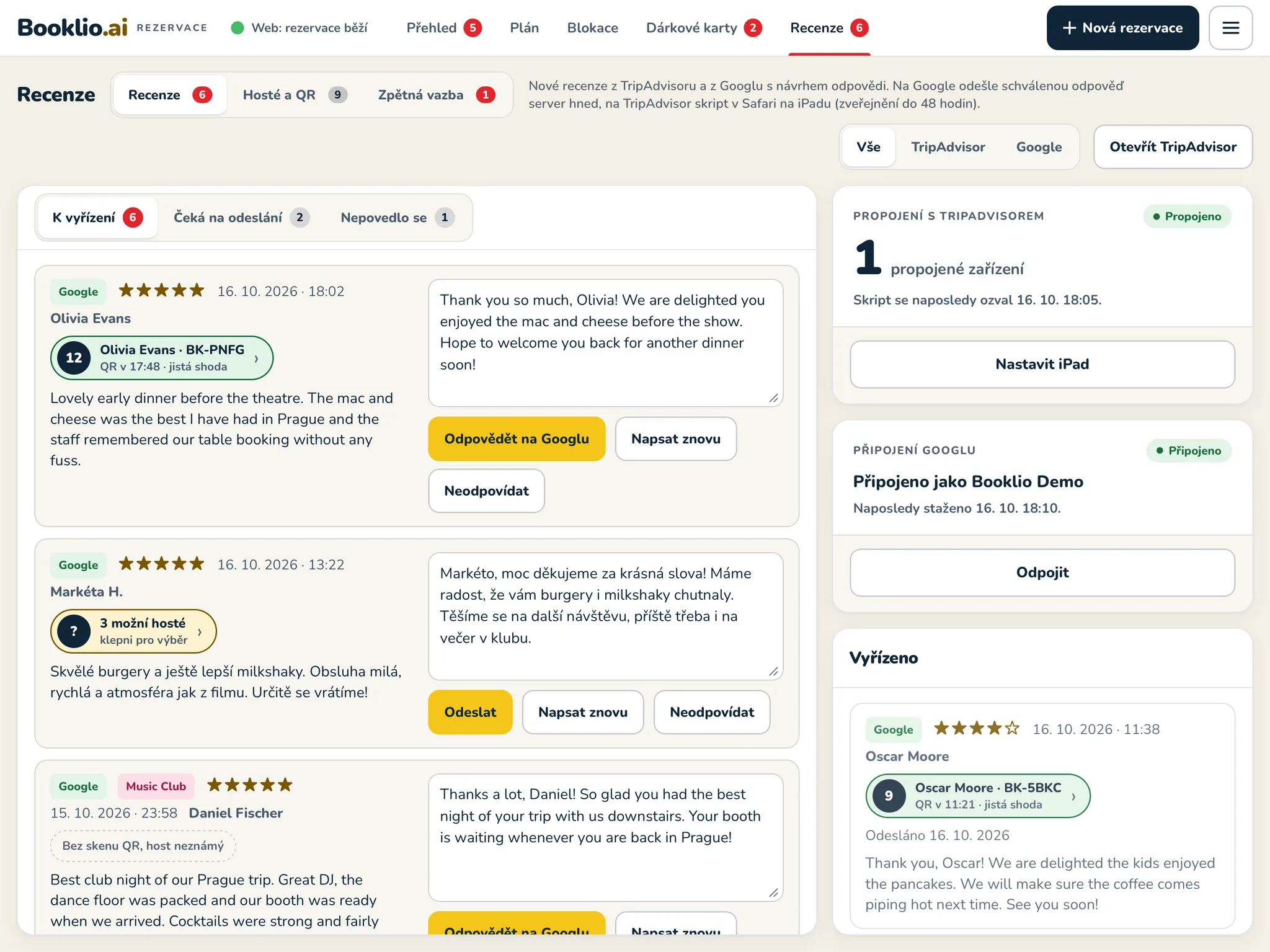Go to the Plán page
This screenshot has width=1270, height=952.
pos(524,28)
